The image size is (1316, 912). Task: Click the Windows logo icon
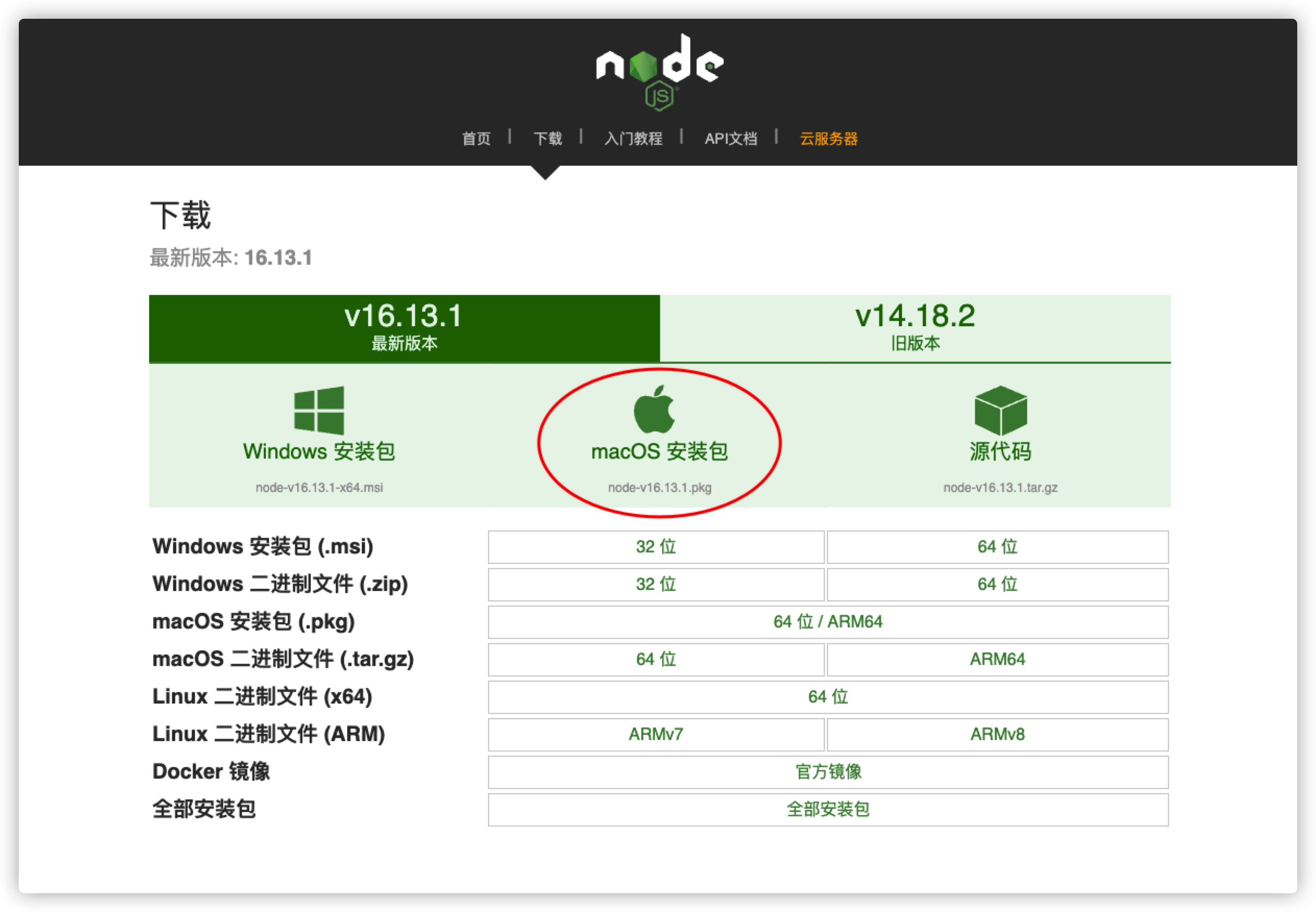click(319, 410)
